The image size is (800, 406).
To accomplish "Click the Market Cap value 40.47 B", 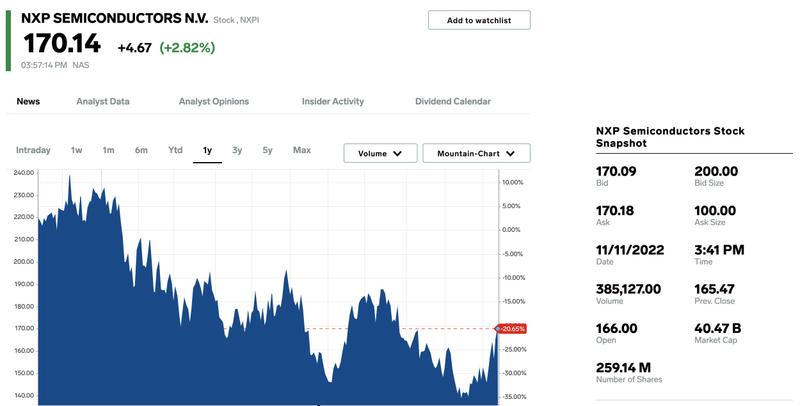I will [717, 328].
